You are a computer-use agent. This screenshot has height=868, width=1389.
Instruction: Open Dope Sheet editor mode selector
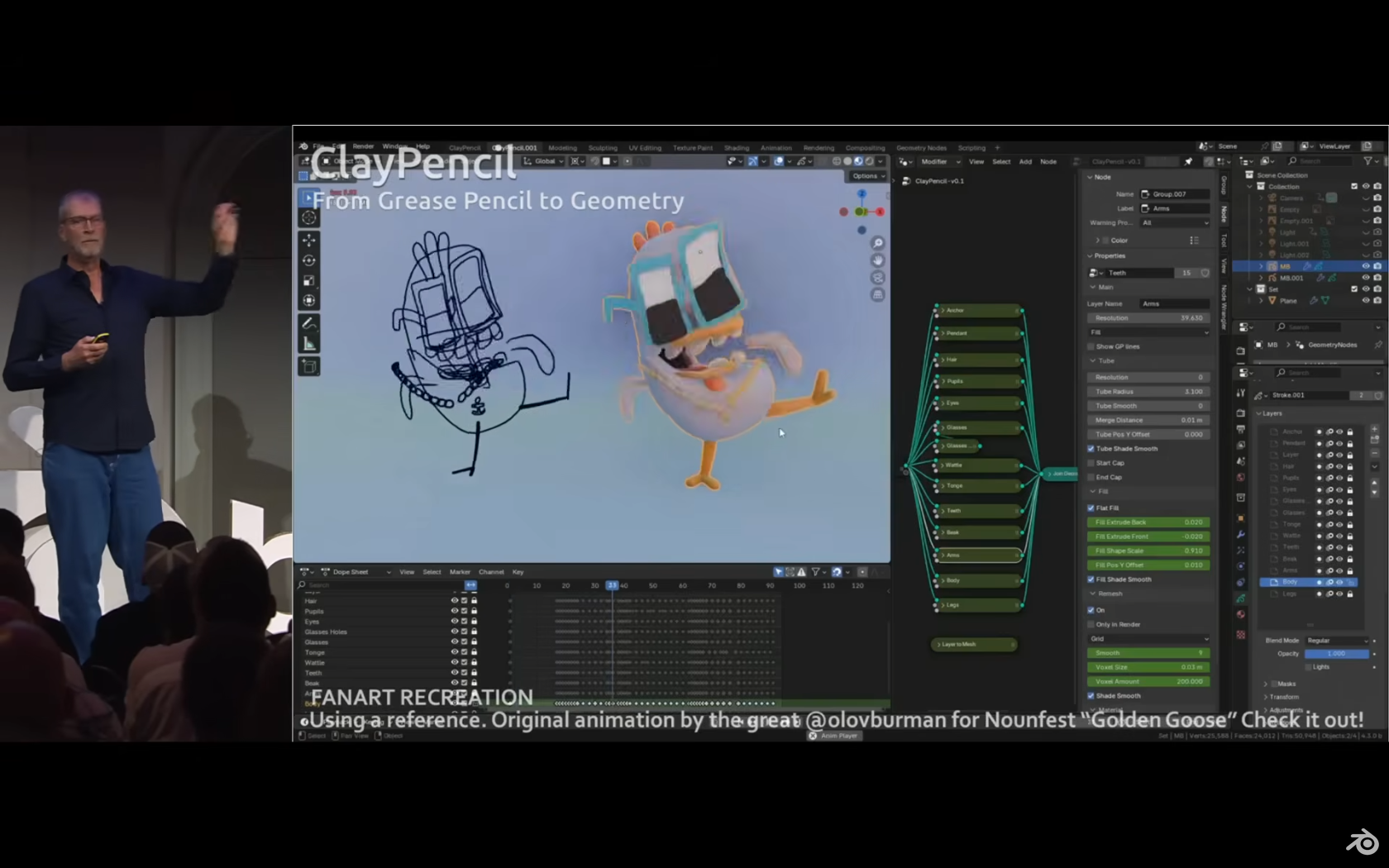click(356, 572)
